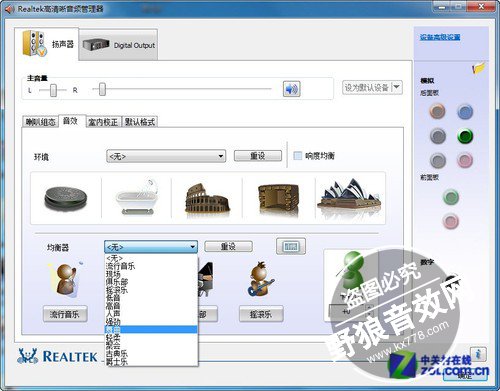Select 爵士乐 in the equalizer list
This screenshot has width=500, height=391.
pyautogui.click(x=151, y=361)
